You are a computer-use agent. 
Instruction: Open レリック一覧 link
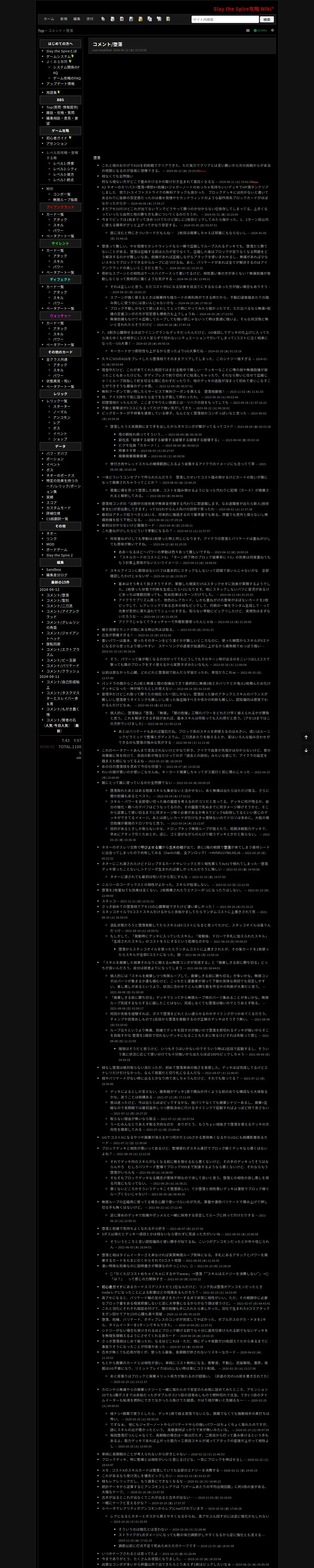[x=57, y=401]
